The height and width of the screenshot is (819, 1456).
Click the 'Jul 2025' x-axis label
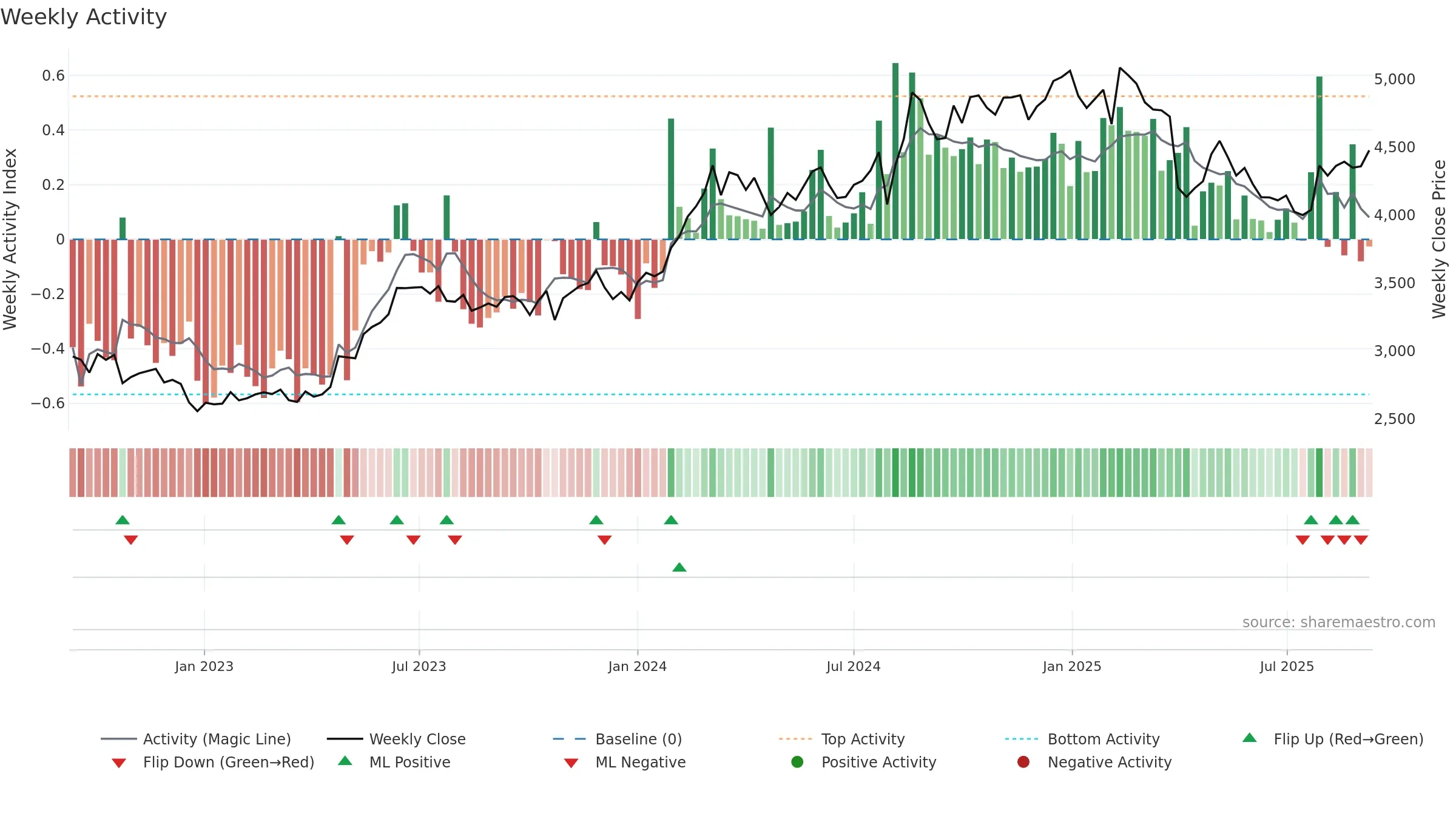coord(1287,666)
